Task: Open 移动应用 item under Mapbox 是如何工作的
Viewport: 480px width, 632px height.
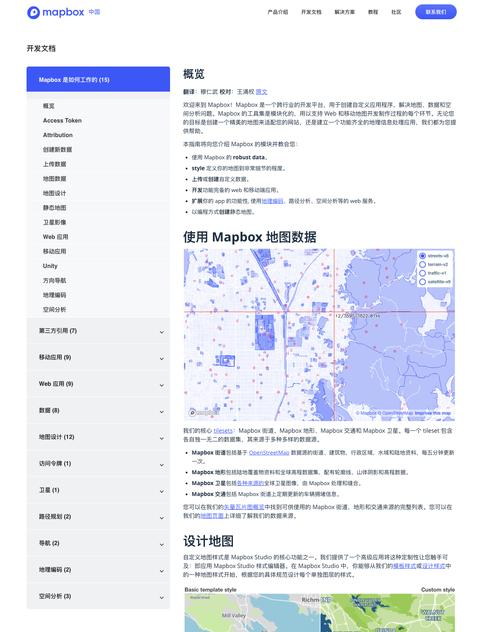Action: [54, 251]
